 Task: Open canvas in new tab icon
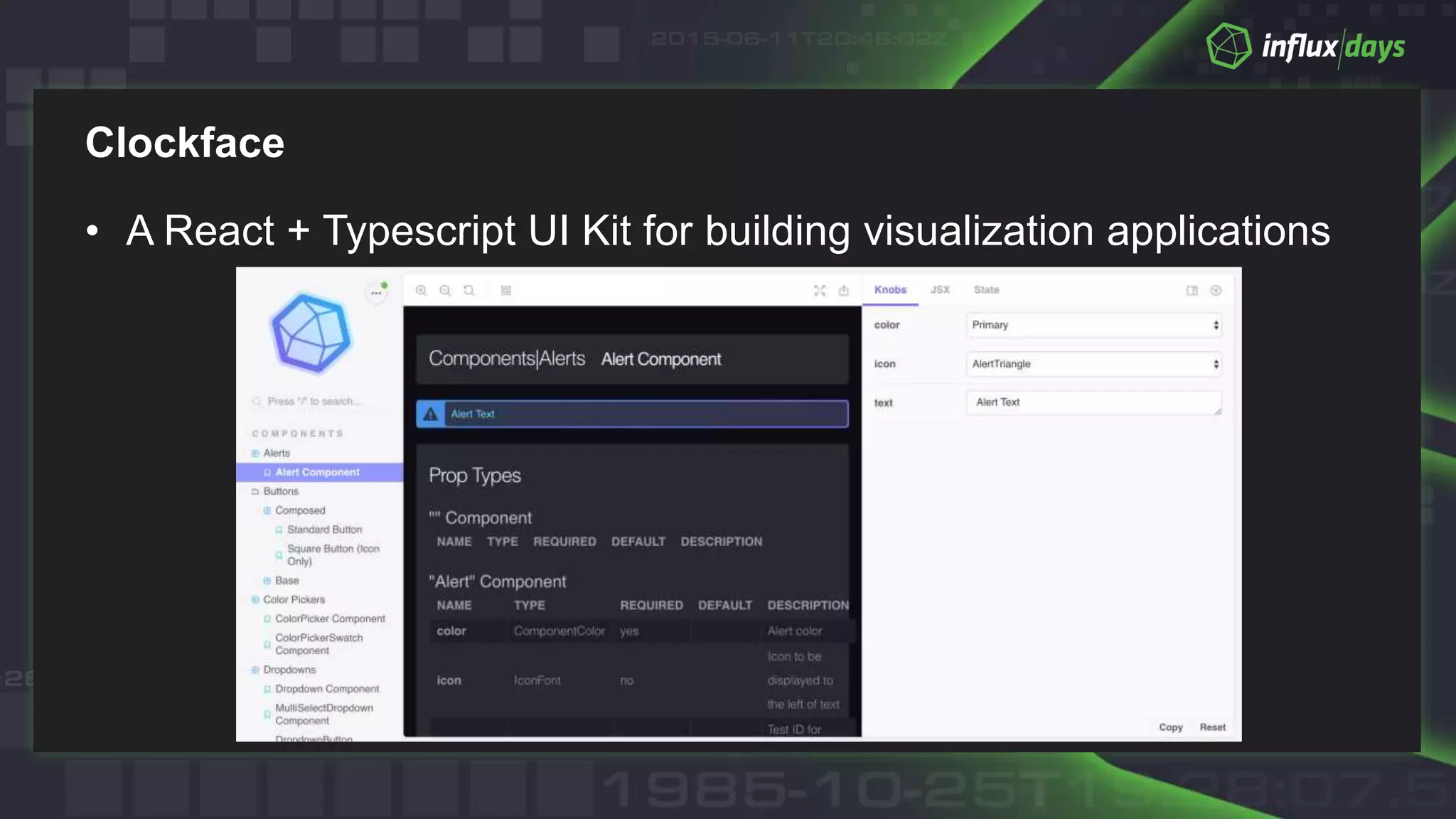pos(844,290)
